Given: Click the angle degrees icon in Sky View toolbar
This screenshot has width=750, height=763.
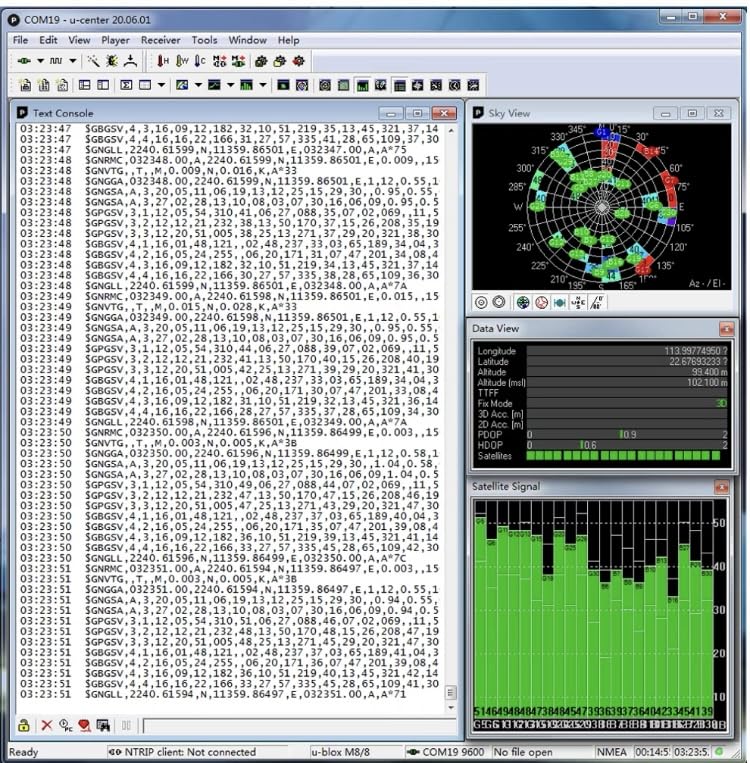Looking at the screenshot, I should point(597,303).
